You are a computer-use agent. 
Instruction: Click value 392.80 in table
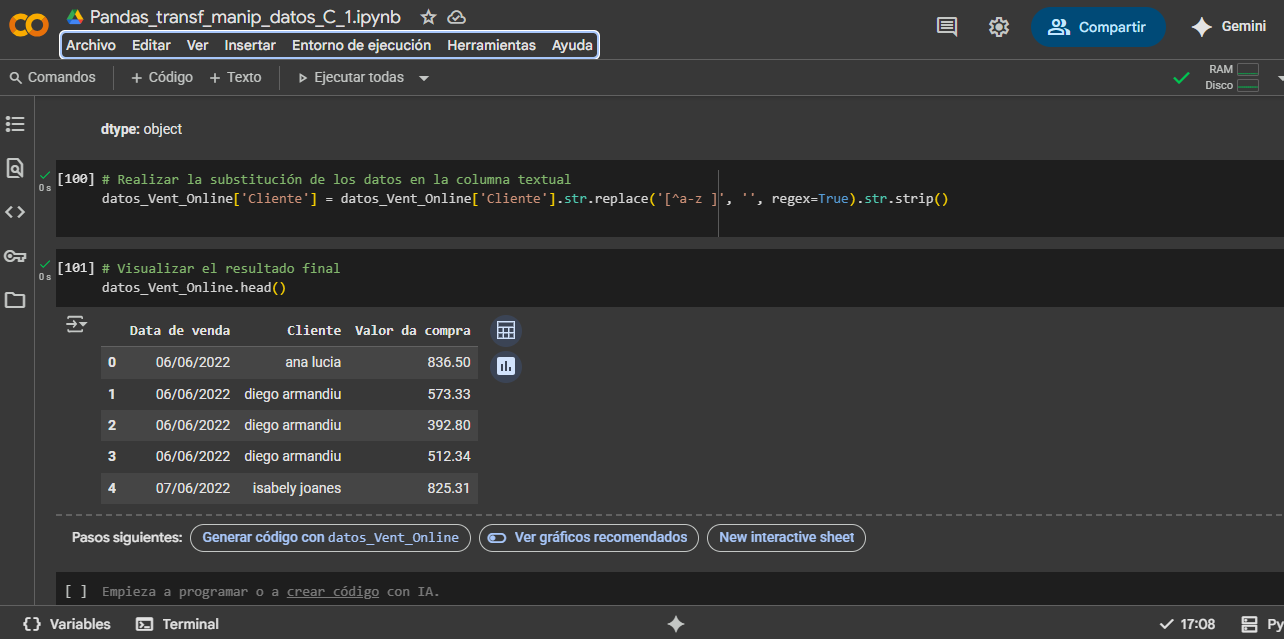449,425
